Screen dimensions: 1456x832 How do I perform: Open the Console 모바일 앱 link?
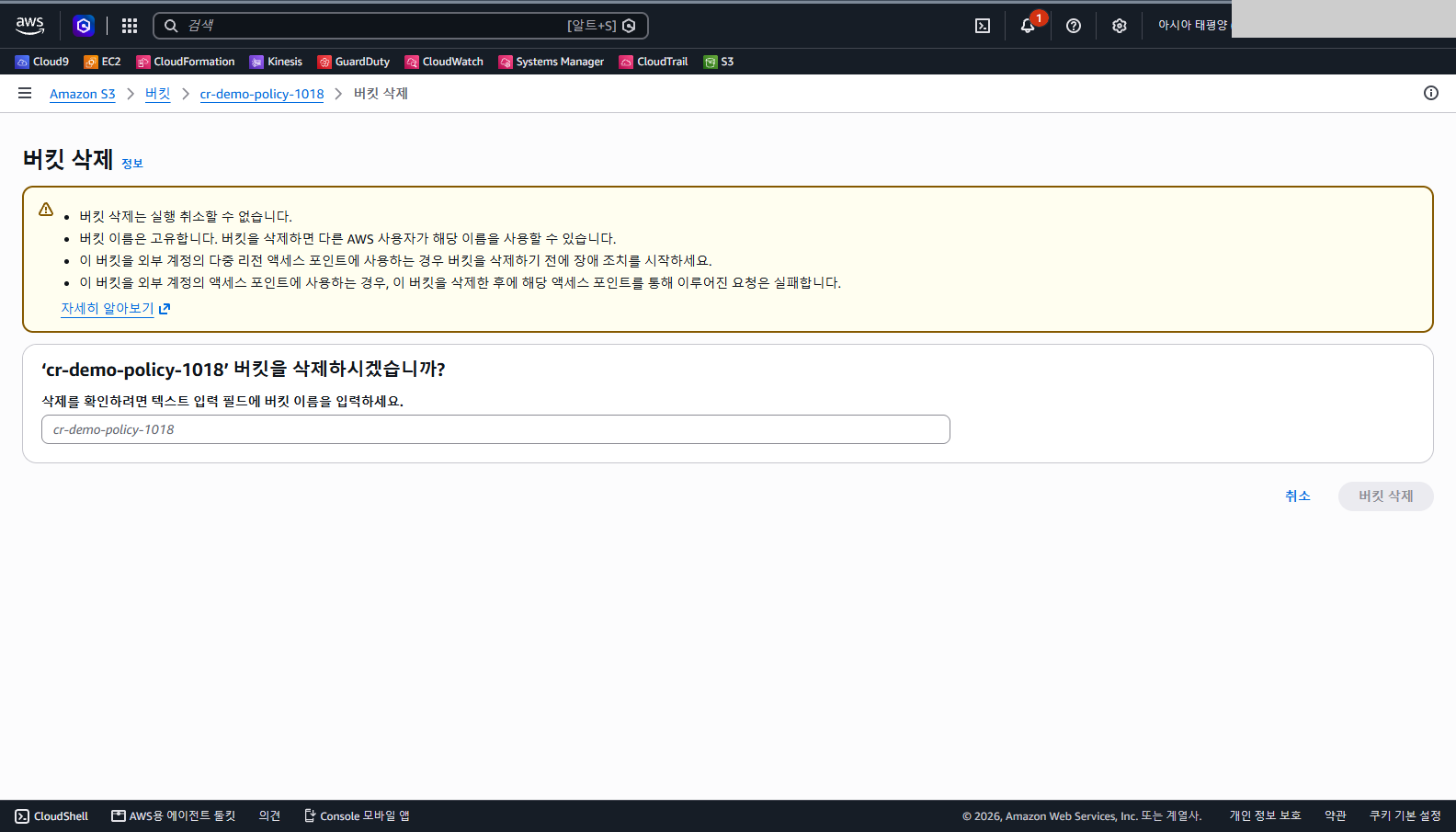357,816
